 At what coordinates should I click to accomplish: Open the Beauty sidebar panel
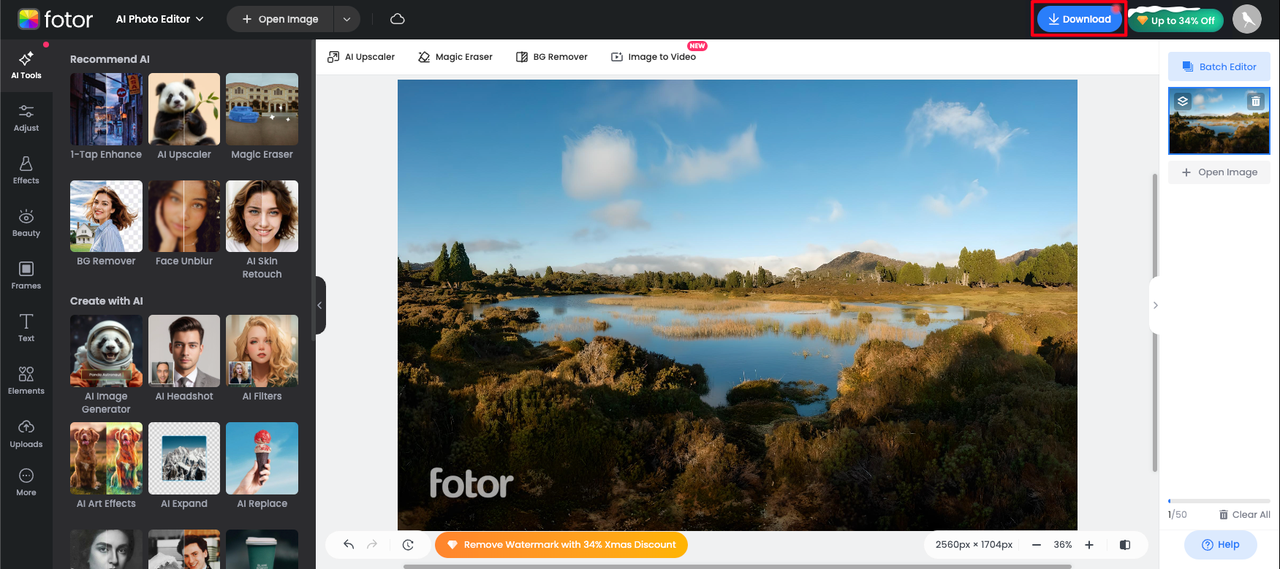pos(26,223)
